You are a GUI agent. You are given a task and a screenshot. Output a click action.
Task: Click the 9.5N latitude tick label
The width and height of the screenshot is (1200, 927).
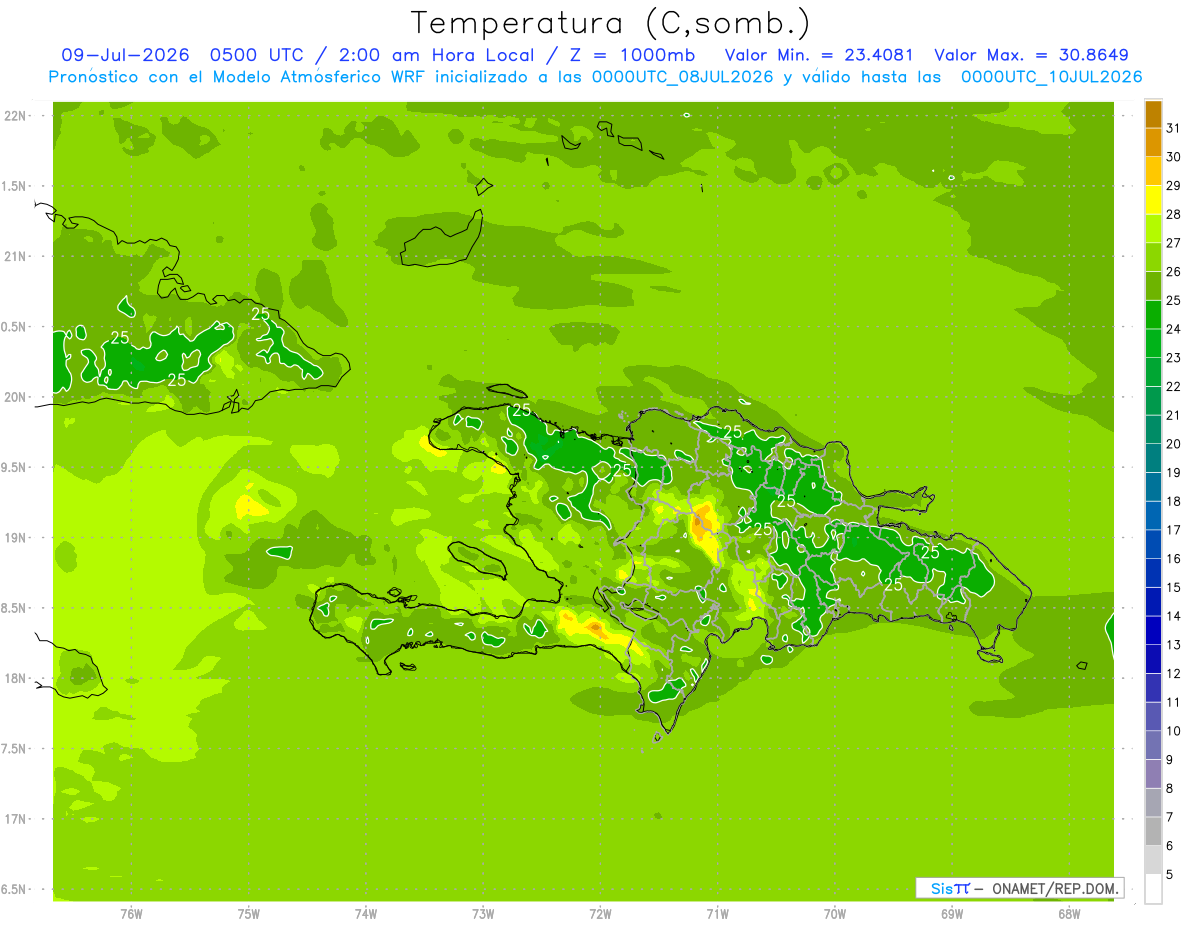[x=14, y=467]
